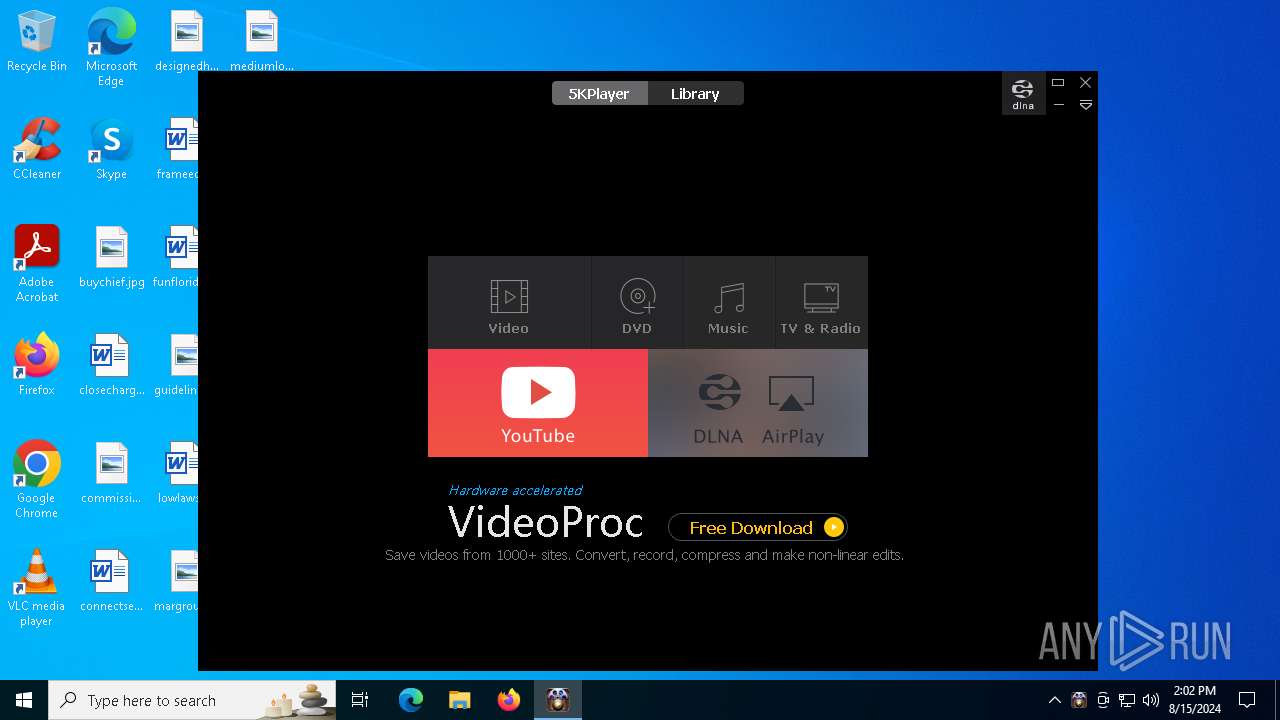Image resolution: width=1280 pixels, height=720 pixels.
Task: Open the TV & Radio tile
Action: (821, 302)
